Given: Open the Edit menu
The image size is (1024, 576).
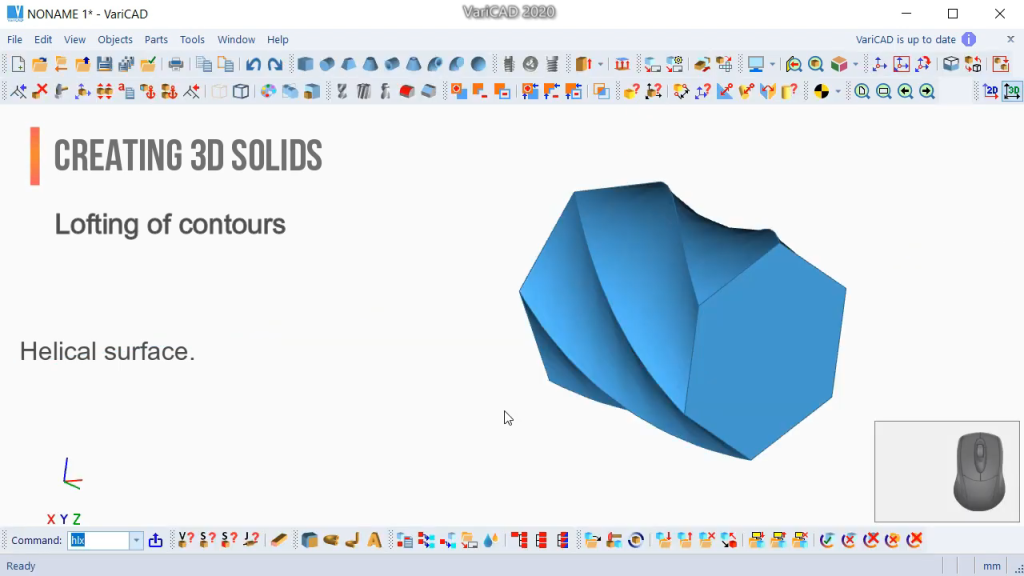Looking at the screenshot, I should pyautogui.click(x=43, y=39).
